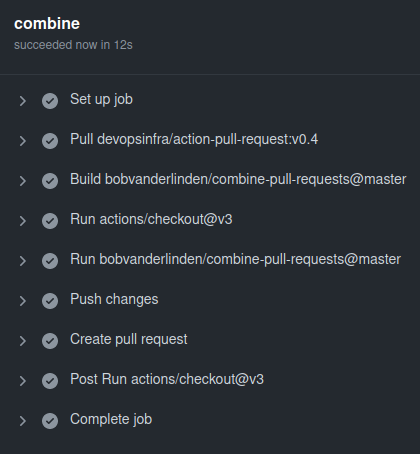Open the Push changes step log
The width and height of the screenshot is (420, 454).
[114, 299]
